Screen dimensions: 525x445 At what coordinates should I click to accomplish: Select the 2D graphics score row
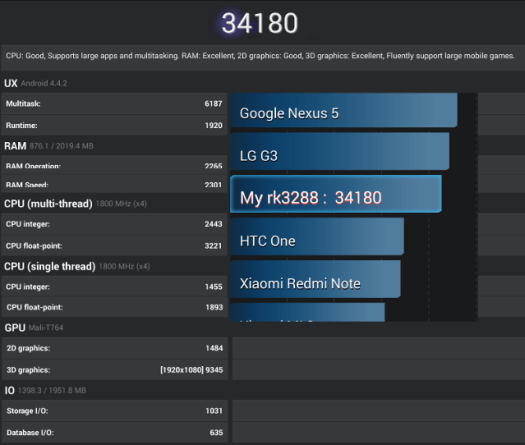pyautogui.click(x=115, y=348)
